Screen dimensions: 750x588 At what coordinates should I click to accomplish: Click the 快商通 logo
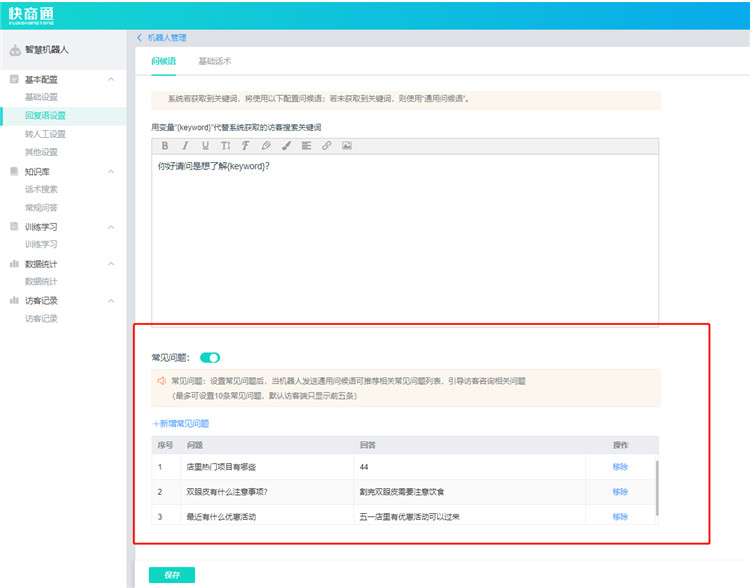tap(31, 15)
